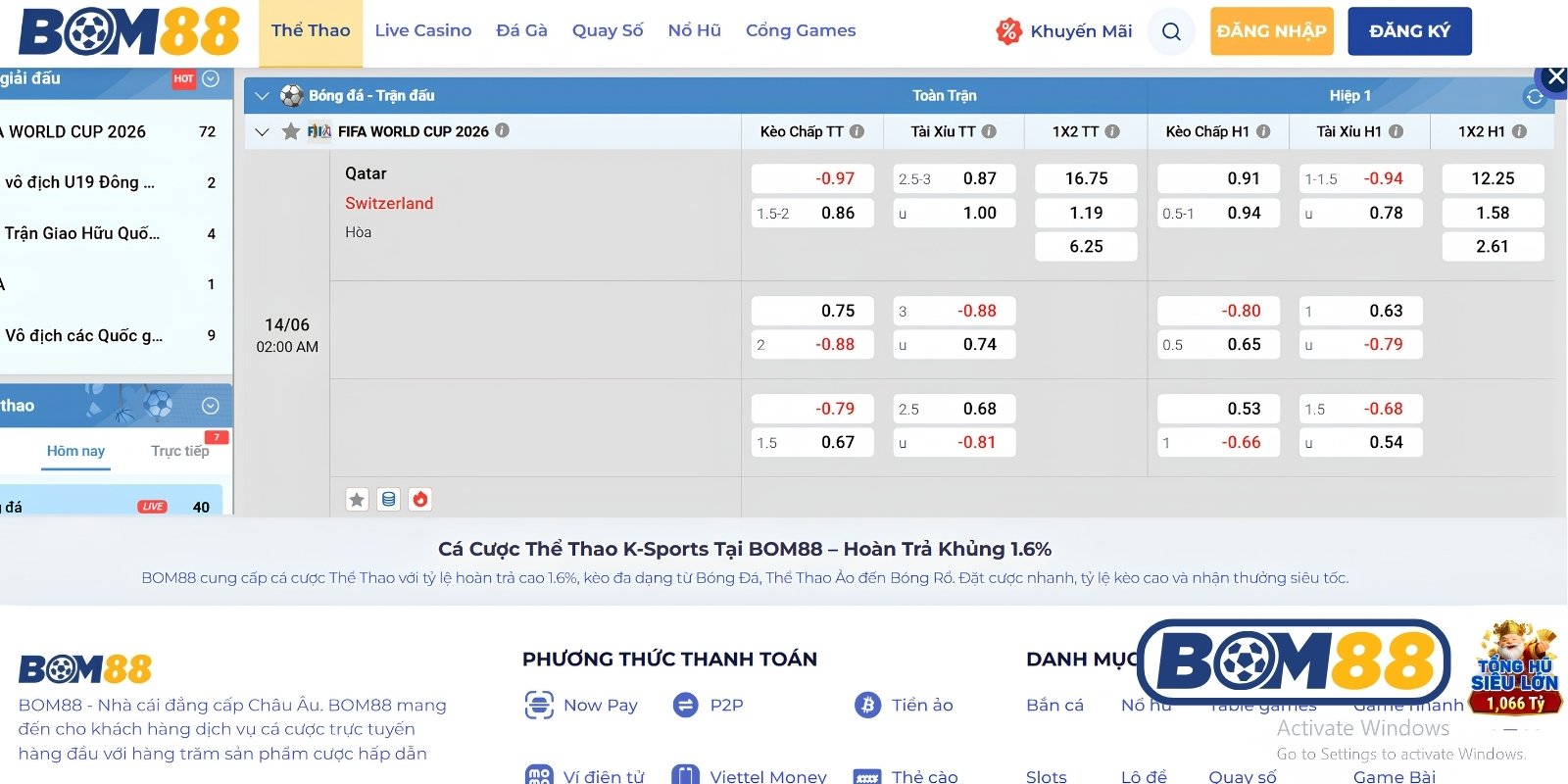Bet over 2.5-3 full-time odds 0.87
Screen dimensions: 1568x784
coord(955,178)
